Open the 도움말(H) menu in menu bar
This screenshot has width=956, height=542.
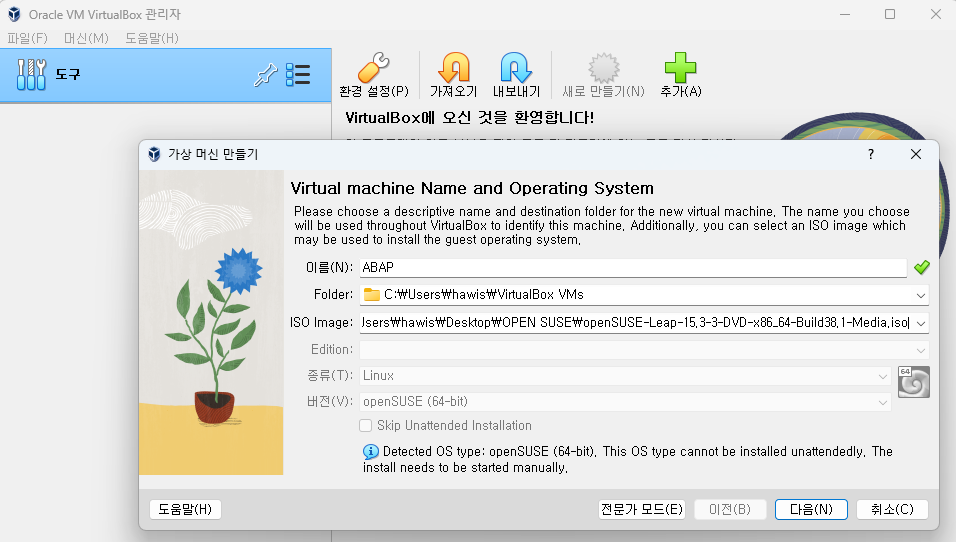click(x=152, y=38)
